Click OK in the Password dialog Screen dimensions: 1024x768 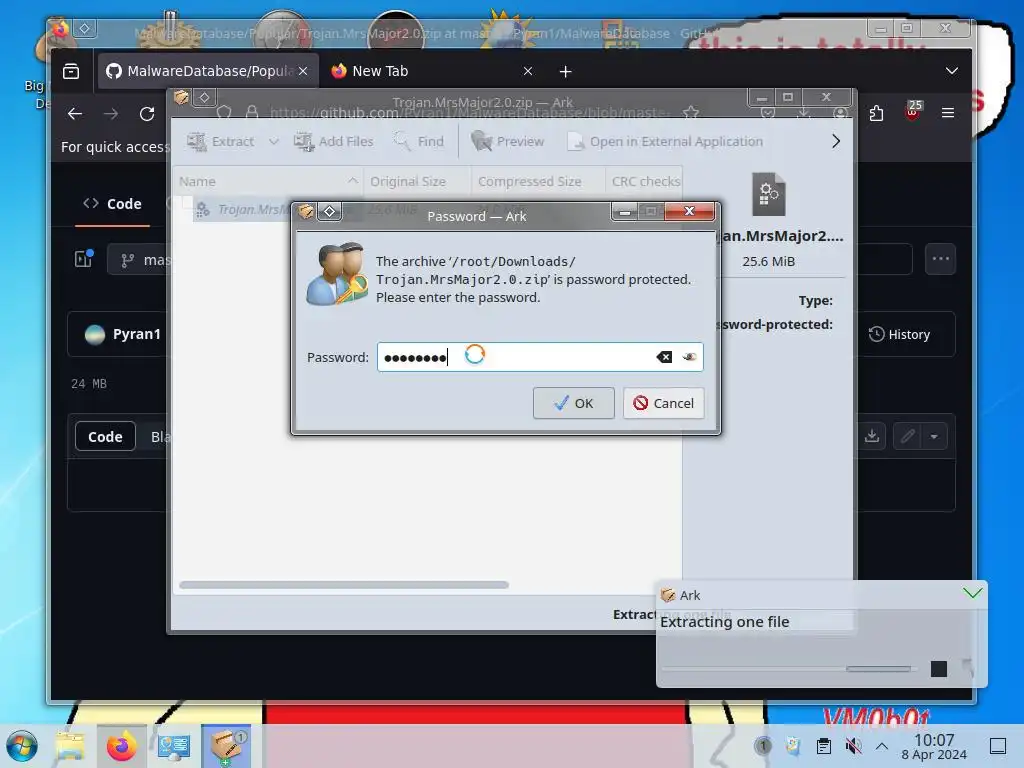coord(573,403)
